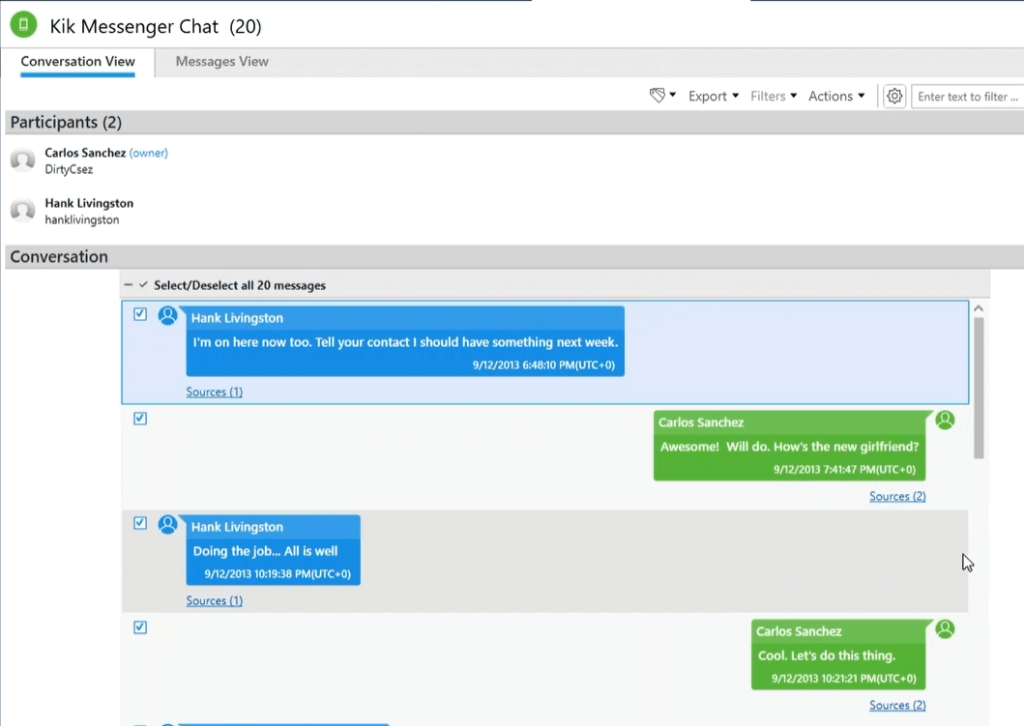This screenshot has width=1024, height=726.
Task: Click Carlos's green avatar on 'Cool.' message
Action: click(945, 629)
